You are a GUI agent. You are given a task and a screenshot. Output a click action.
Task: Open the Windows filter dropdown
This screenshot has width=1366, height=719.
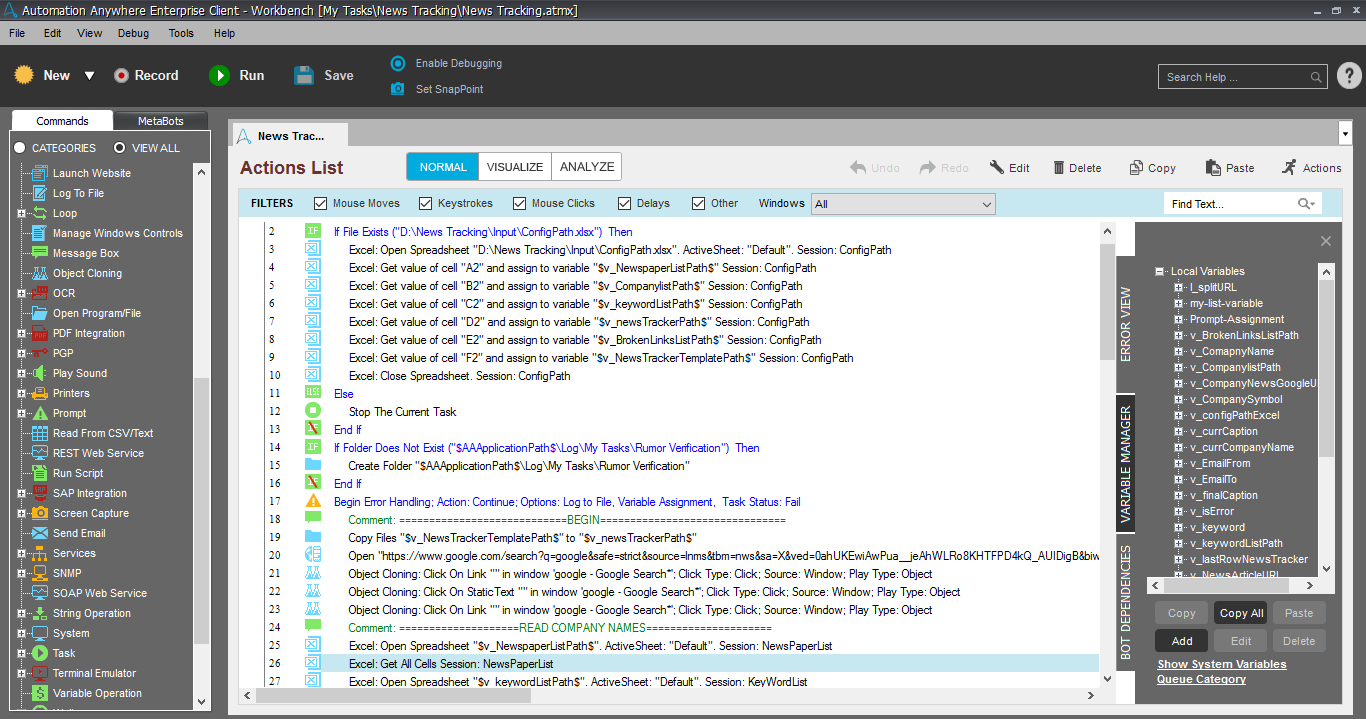[903, 204]
